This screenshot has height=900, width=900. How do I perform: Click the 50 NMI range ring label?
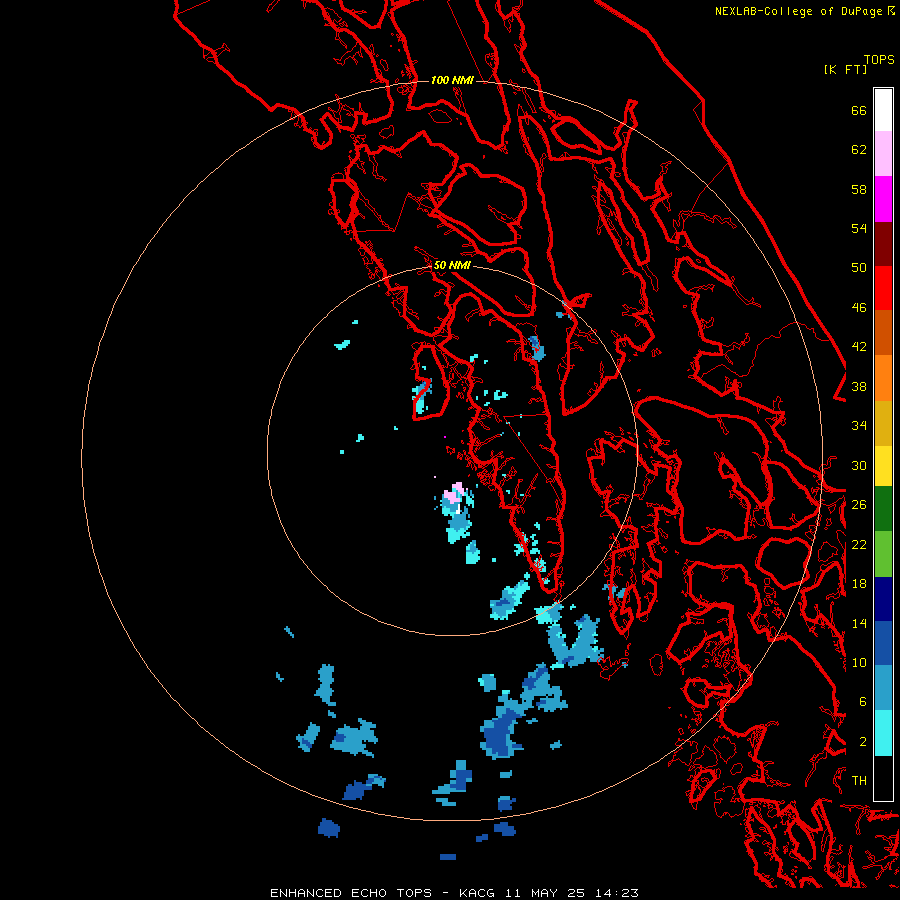(x=452, y=265)
